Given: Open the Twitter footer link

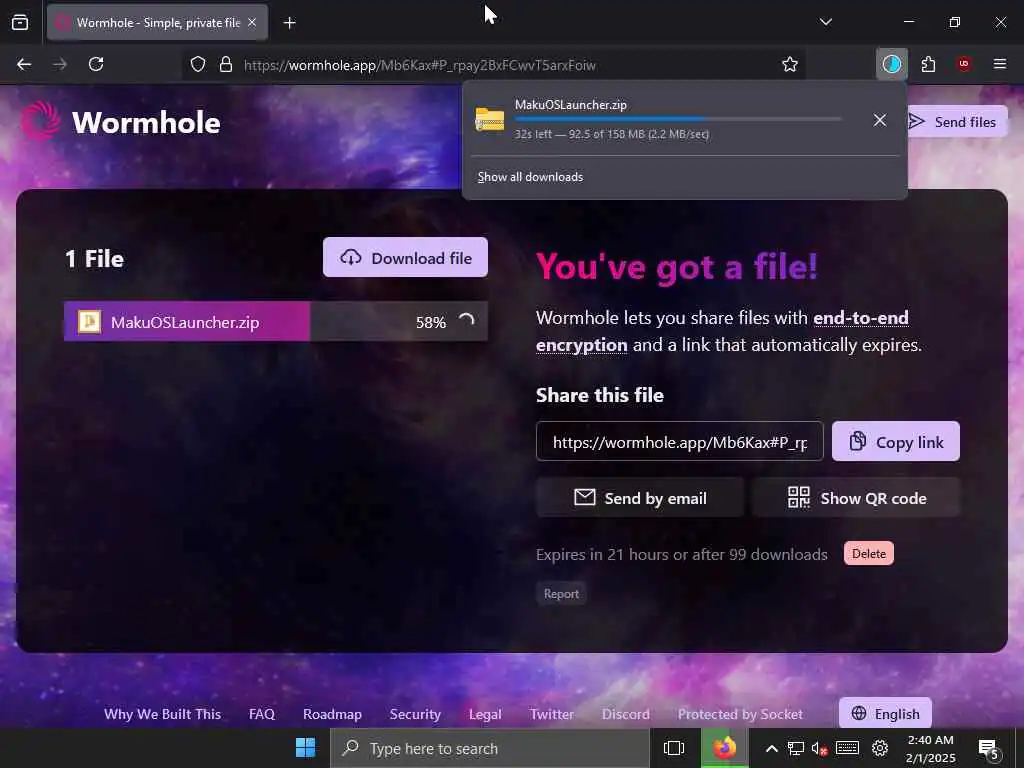Looking at the screenshot, I should pos(552,714).
